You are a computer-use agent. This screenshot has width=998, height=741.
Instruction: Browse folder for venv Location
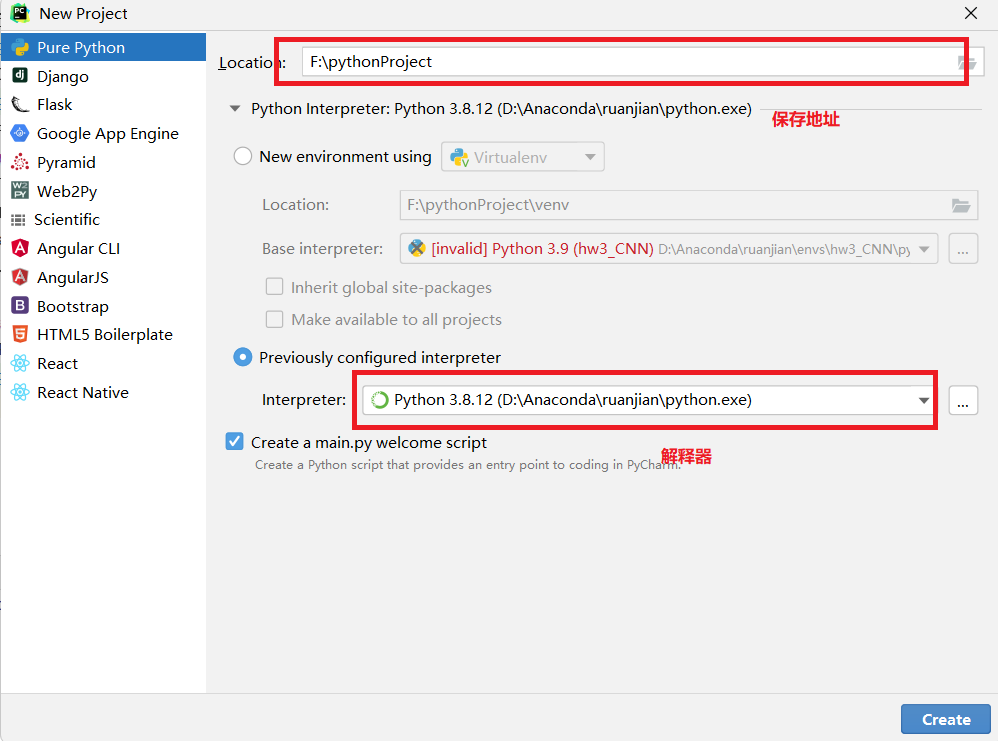click(961, 205)
